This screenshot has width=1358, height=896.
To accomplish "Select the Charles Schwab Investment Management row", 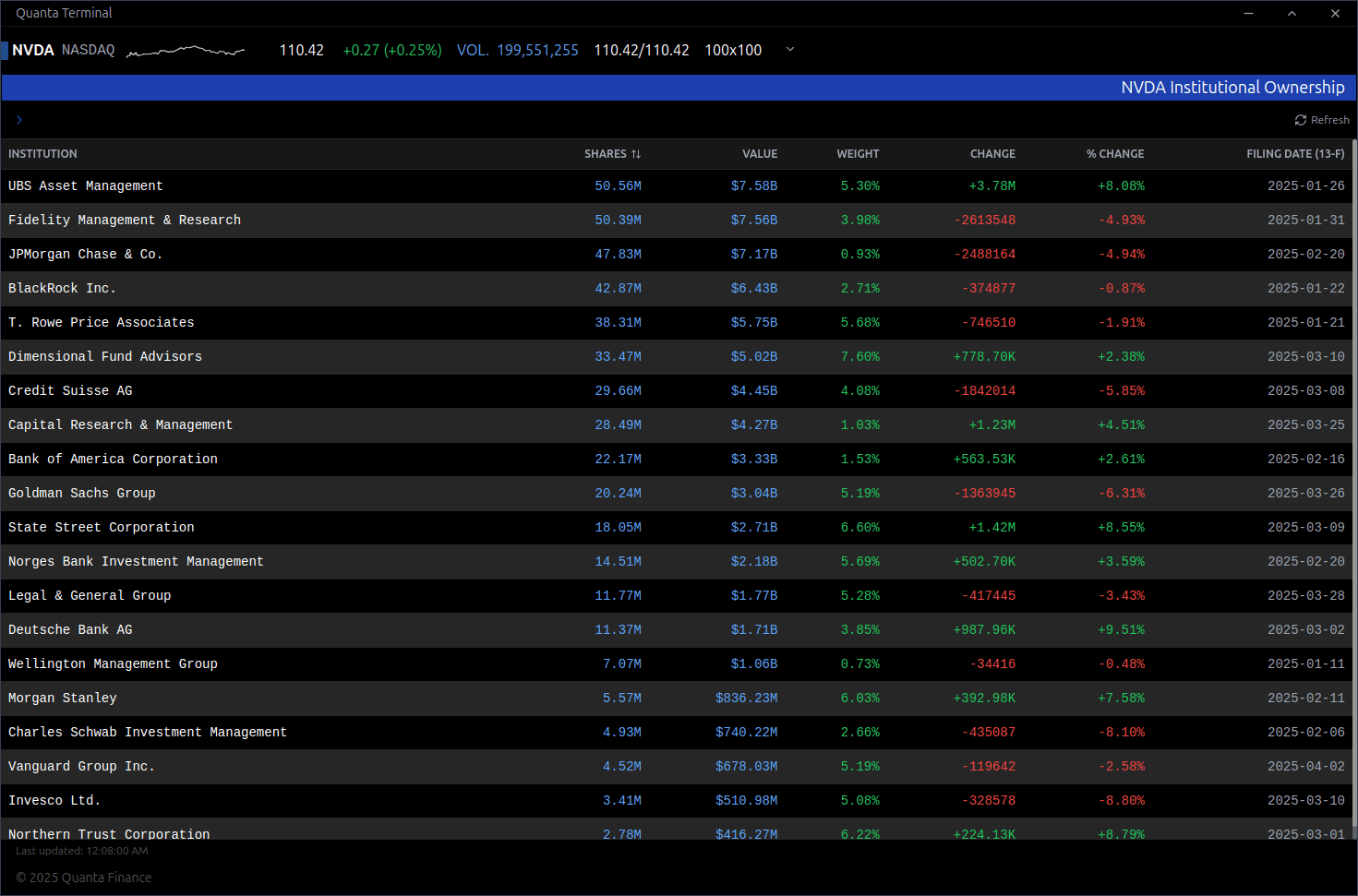I will click(677, 733).
